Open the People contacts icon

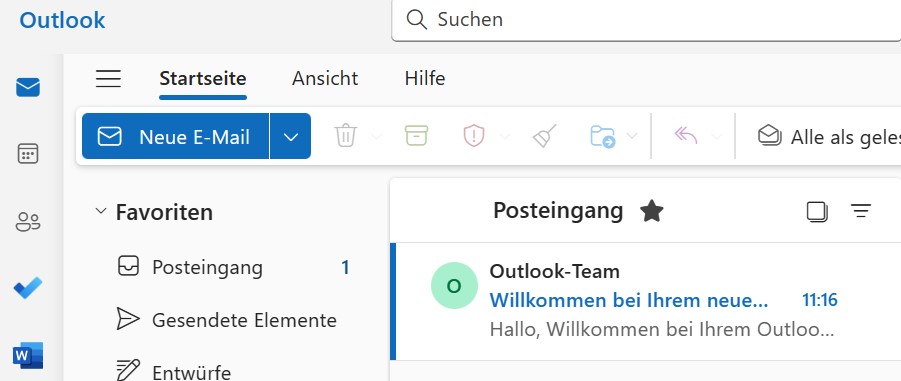coord(28,221)
